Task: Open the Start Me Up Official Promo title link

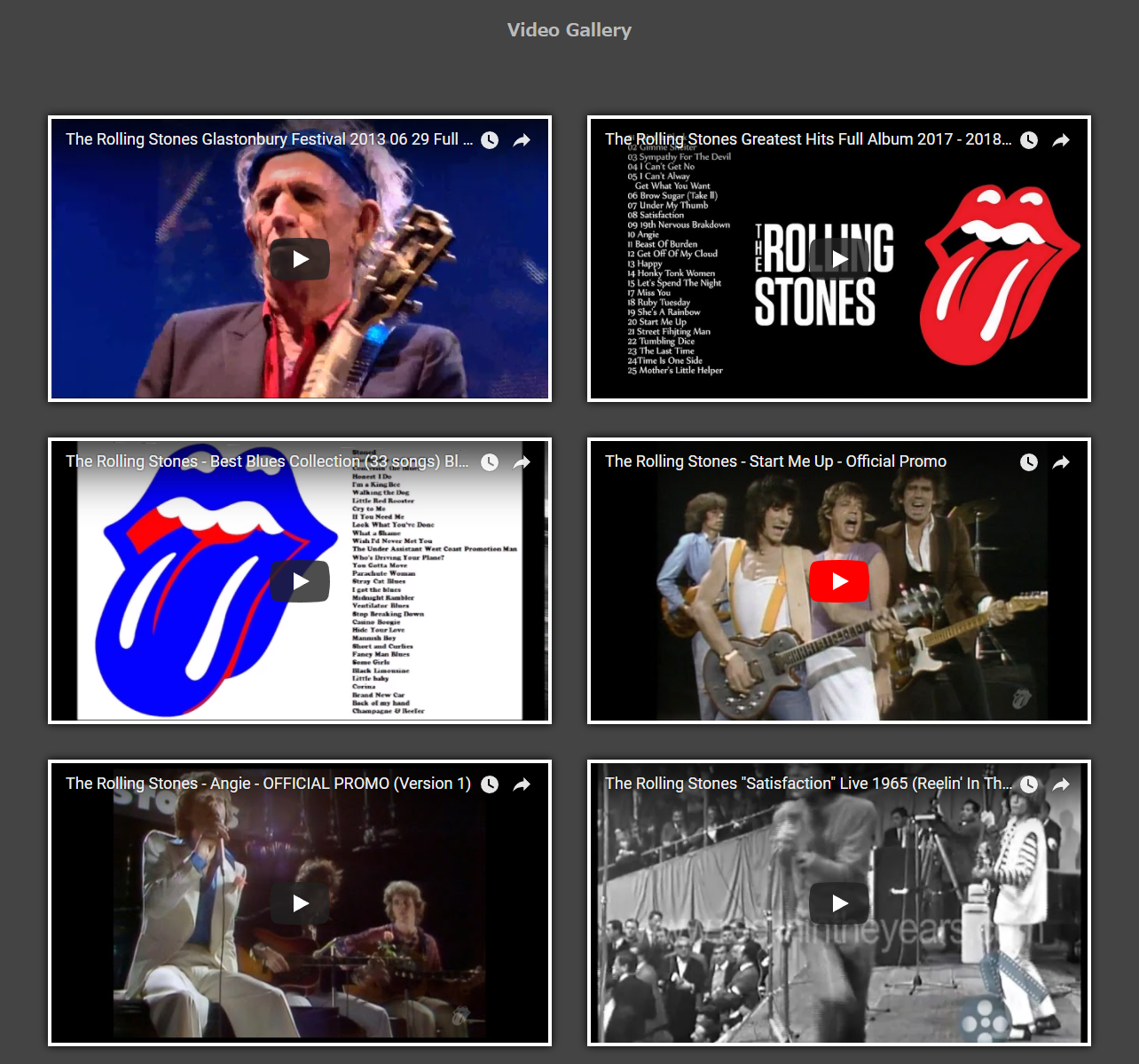Action: tap(775, 461)
